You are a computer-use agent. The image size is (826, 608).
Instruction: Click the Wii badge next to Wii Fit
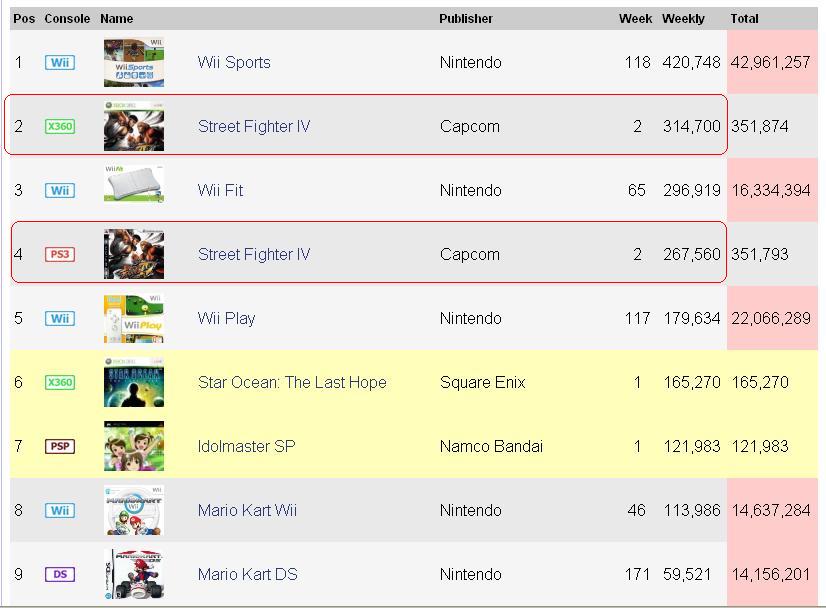pyautogui.click(x=60, y=190)
